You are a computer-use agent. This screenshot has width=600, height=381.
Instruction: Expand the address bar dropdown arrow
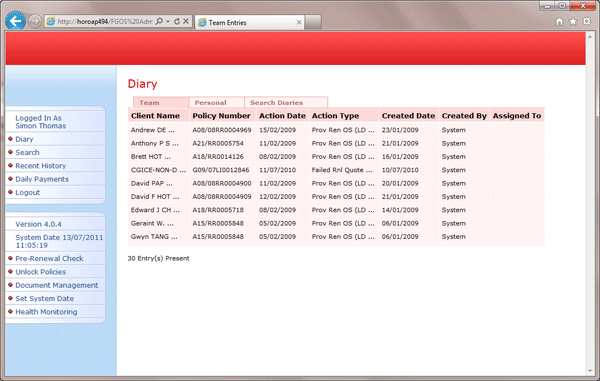click(x=168, y=21)
